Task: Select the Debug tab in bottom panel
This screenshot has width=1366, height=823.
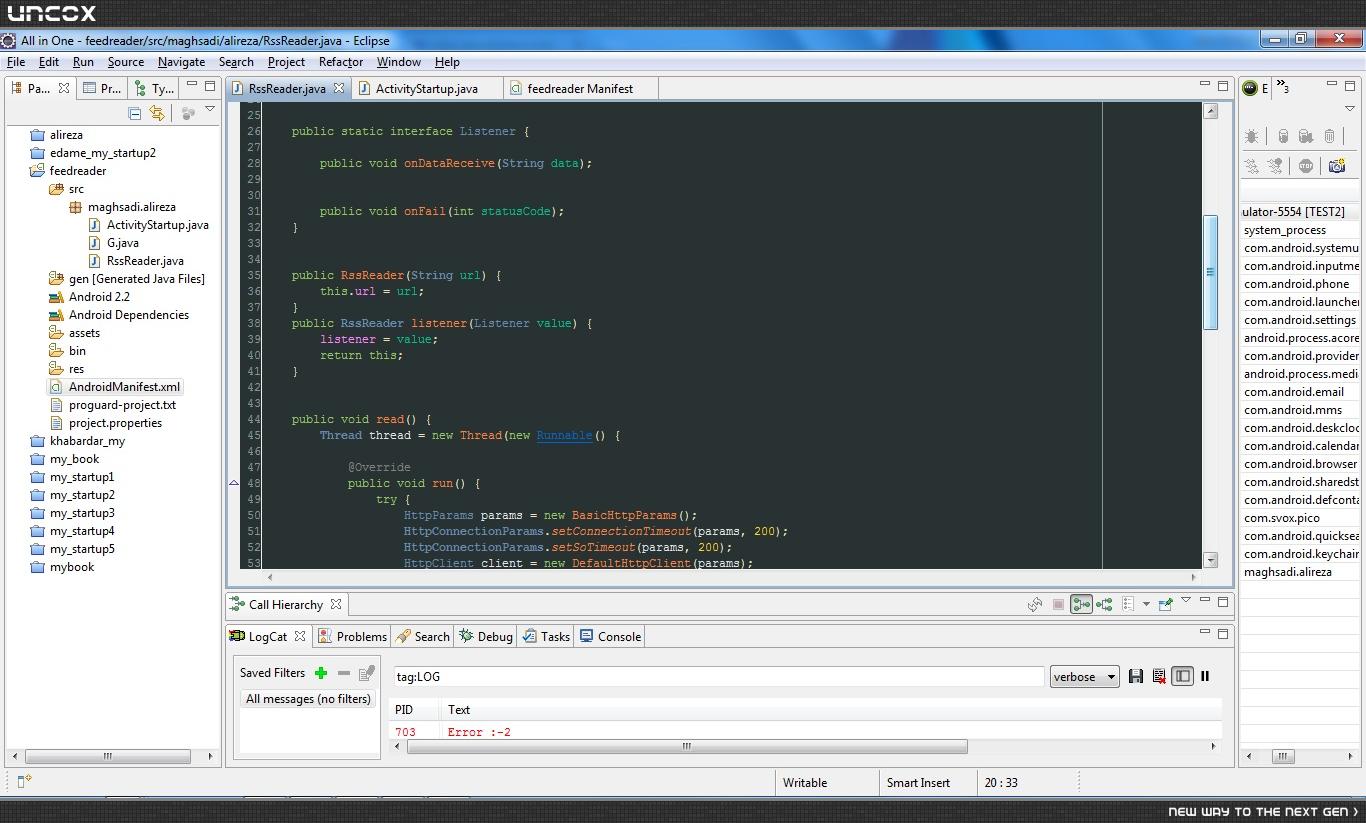Action: tap(486, 636)
